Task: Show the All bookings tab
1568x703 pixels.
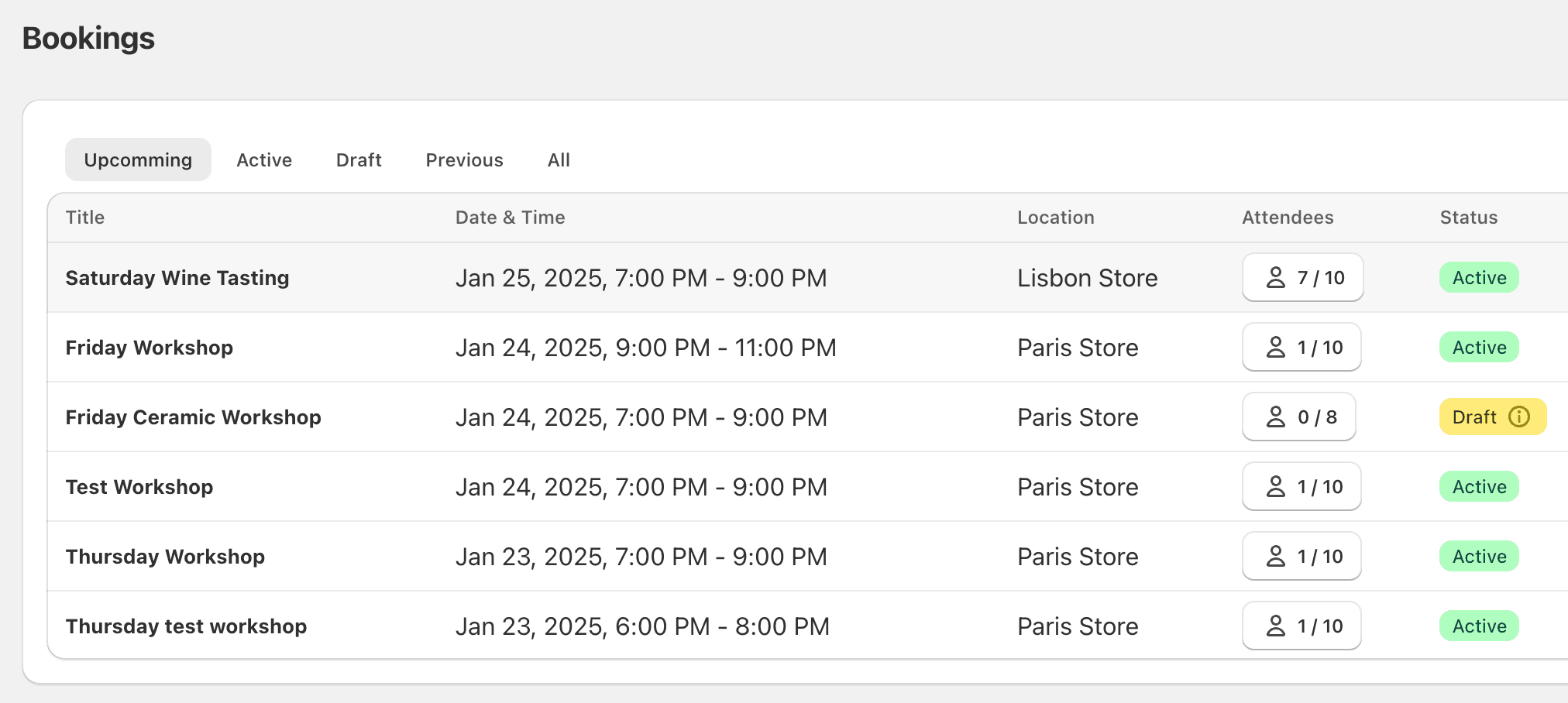Action: [x=559, y=159]
